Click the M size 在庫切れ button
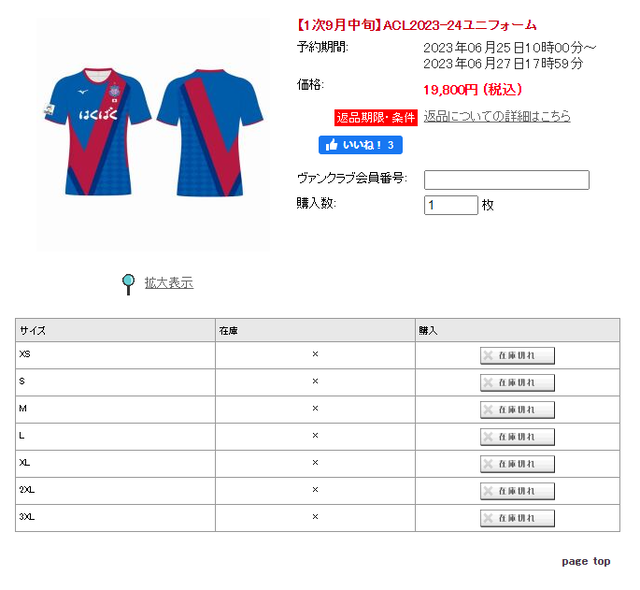640x590 pixels. (x=517, y=410)
